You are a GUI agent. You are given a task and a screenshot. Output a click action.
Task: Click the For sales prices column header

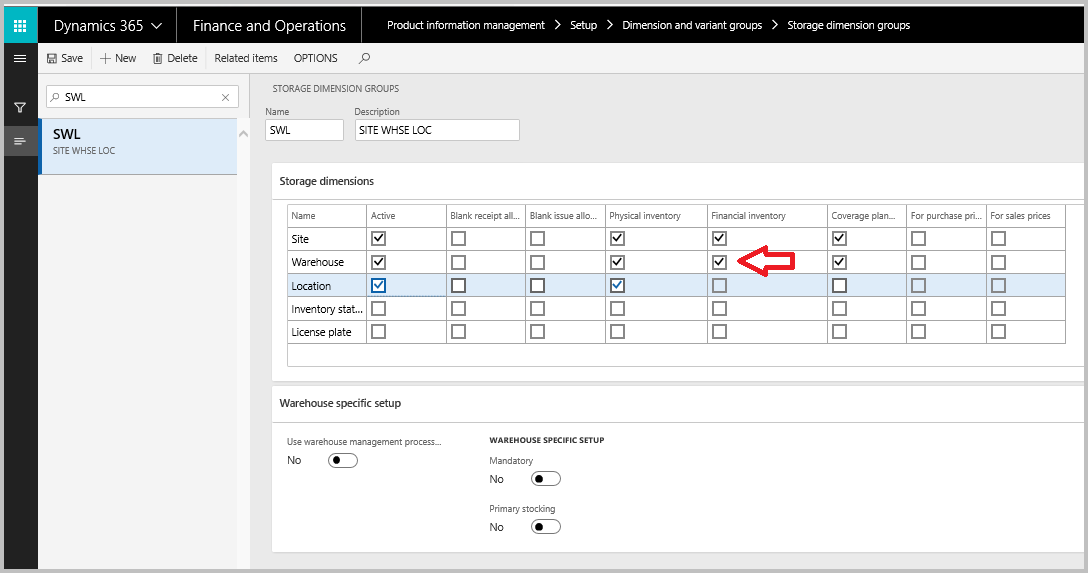pyautogui.click(x=1026, y=216)
